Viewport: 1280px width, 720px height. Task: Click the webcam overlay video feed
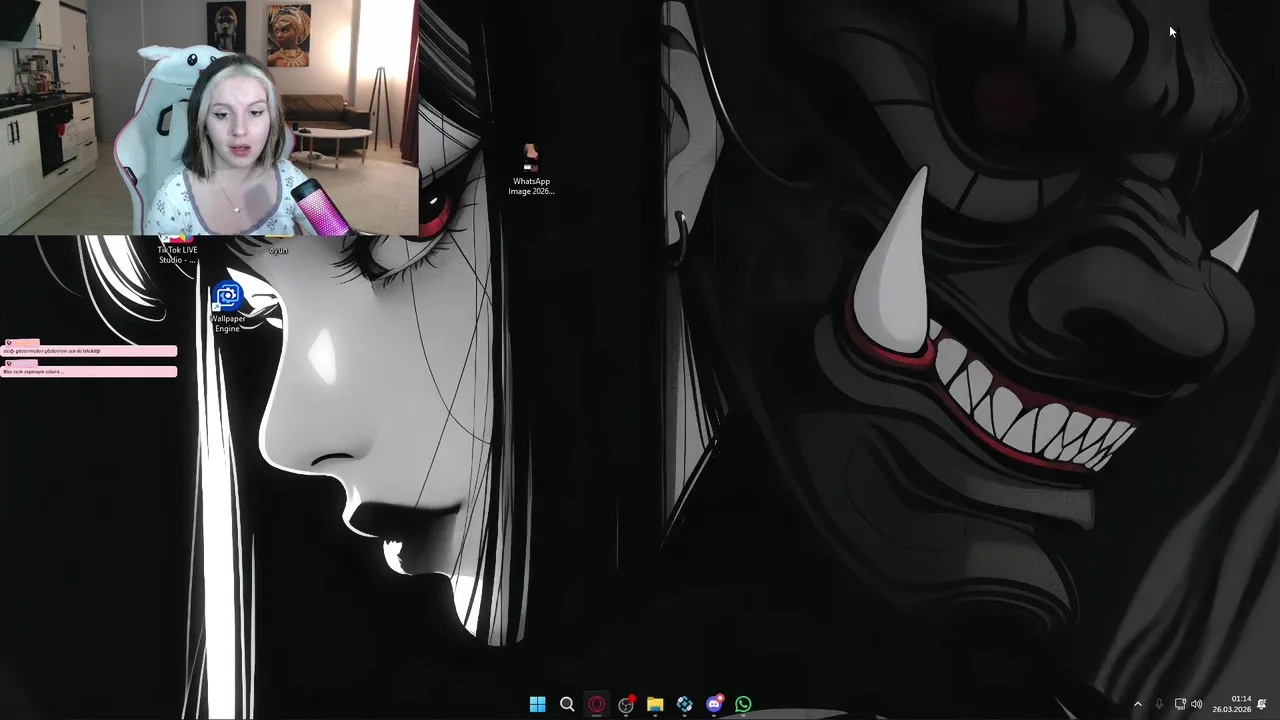[x=209, y=117]
